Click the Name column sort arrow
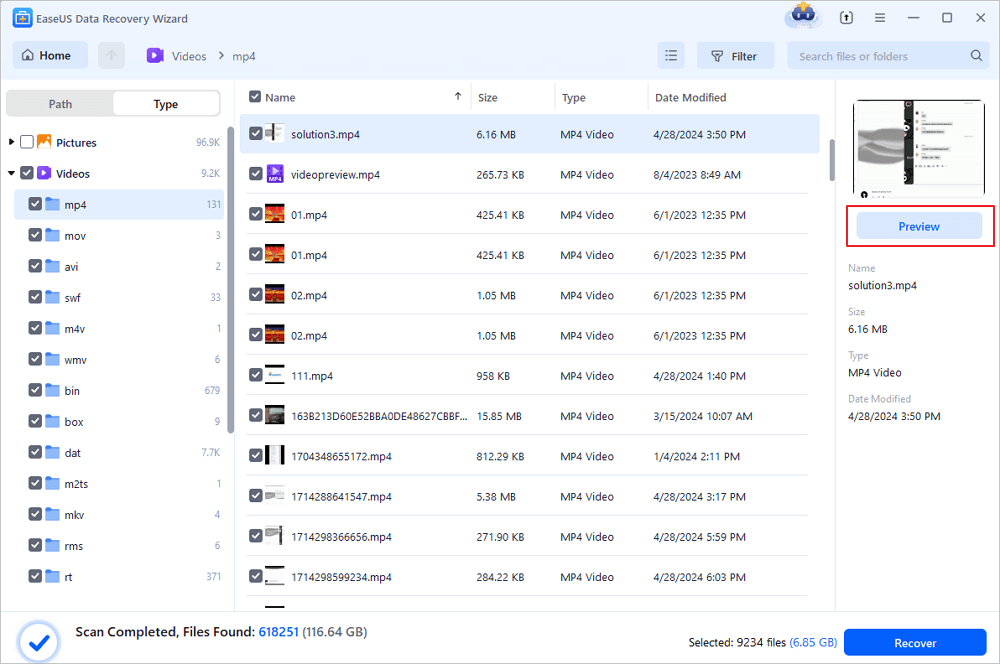 coord(458,96)
